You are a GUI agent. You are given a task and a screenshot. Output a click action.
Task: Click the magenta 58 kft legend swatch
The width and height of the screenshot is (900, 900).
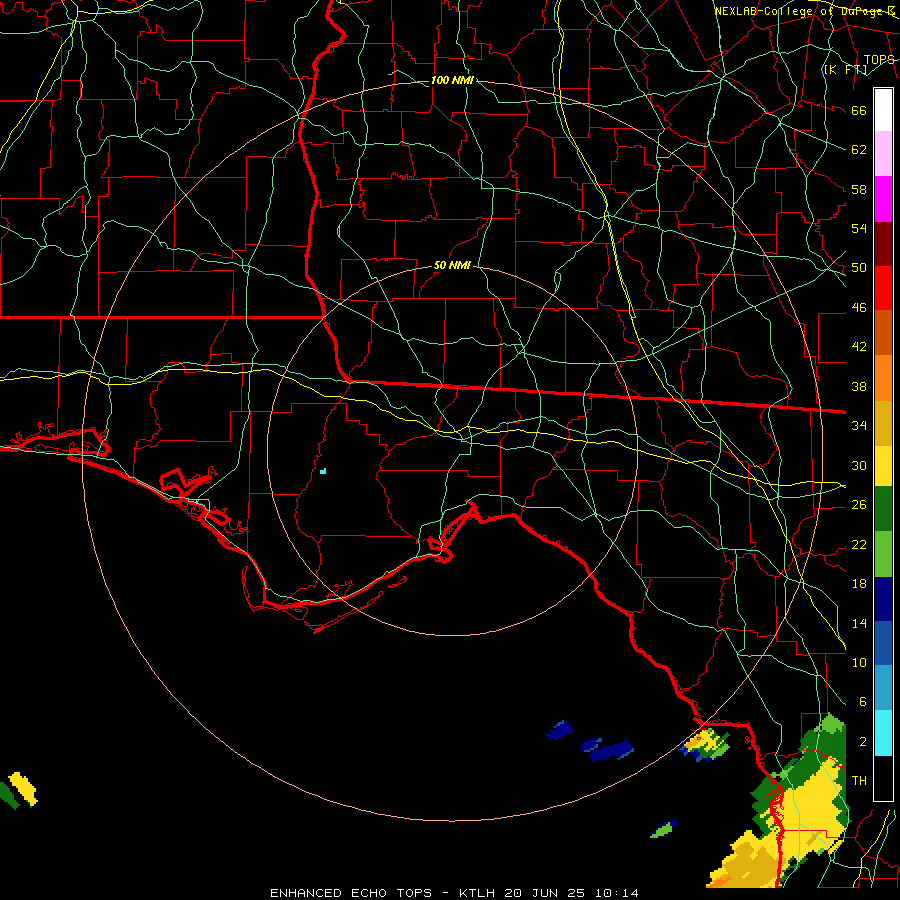point(883,199)
